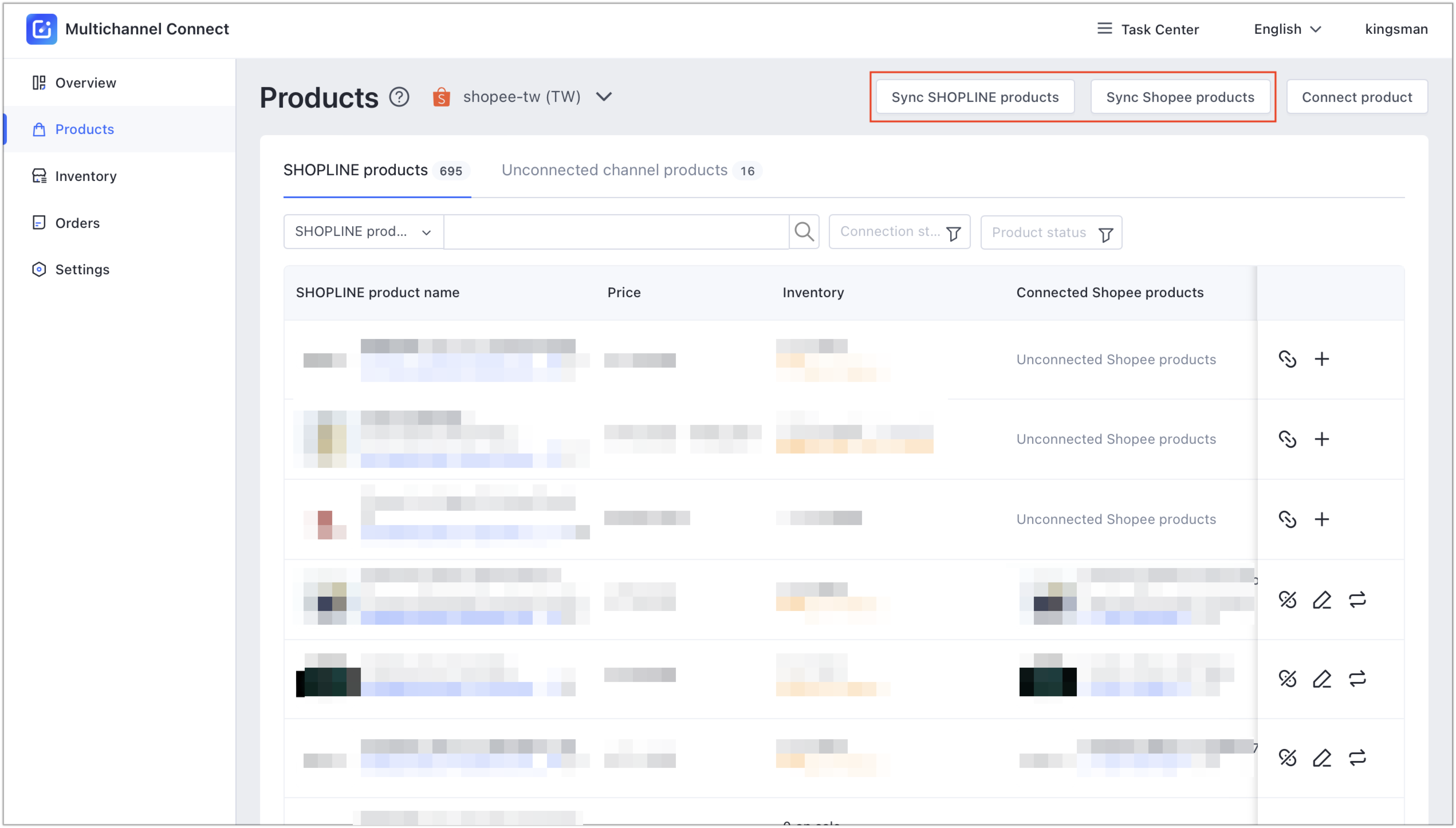Open the Products sidebar item
The width and height of the screenshot is (1456, 828).
(x=119, y=129)
